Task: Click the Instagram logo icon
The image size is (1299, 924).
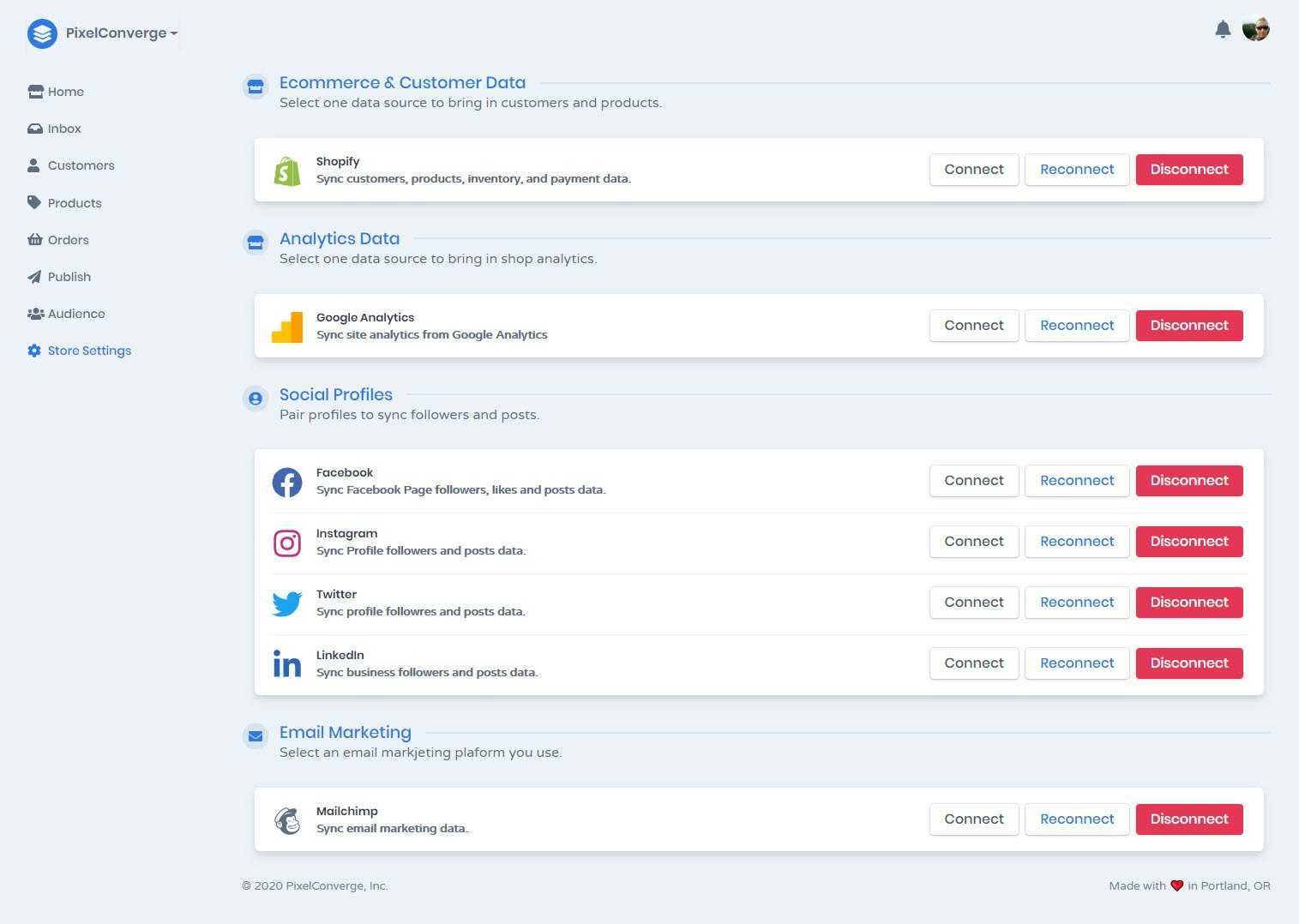Action: click(287, 543)
